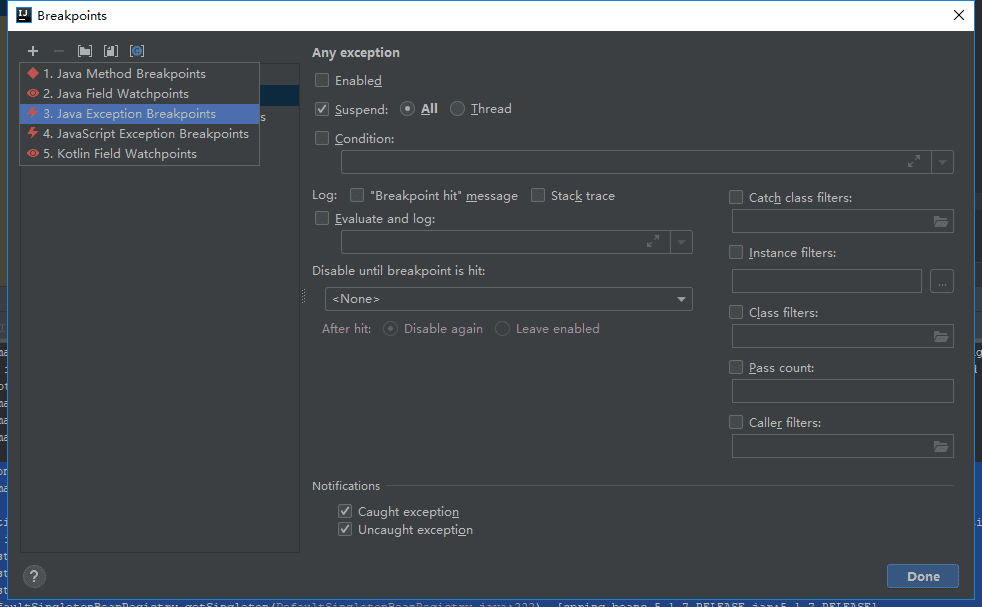Open the Condition history dropdown arrow

pyautogui.click(x=942, y=162)
